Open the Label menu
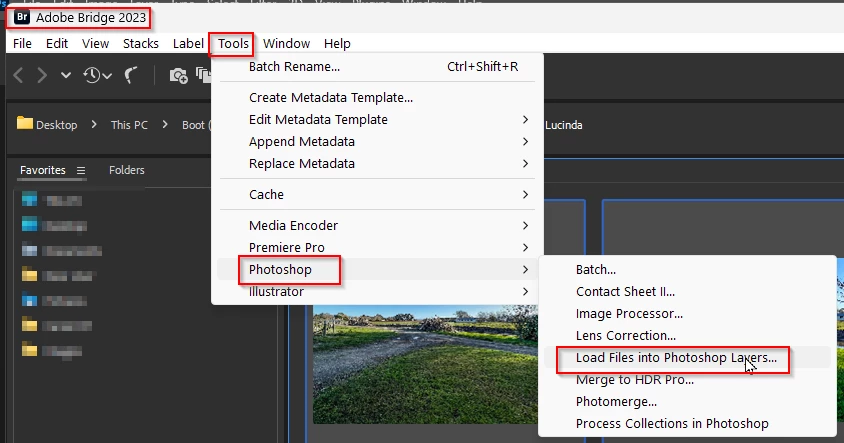 pos(188,44)
